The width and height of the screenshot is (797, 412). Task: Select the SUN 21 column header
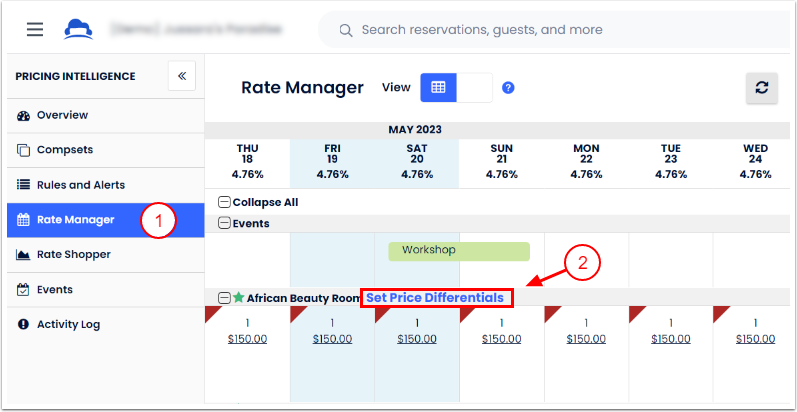(x=502, y=162)
